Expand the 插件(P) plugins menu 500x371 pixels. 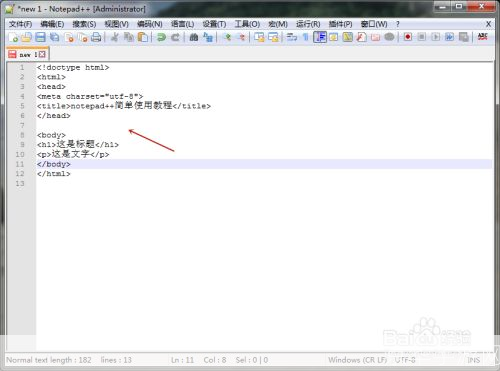tap(340, 24)
